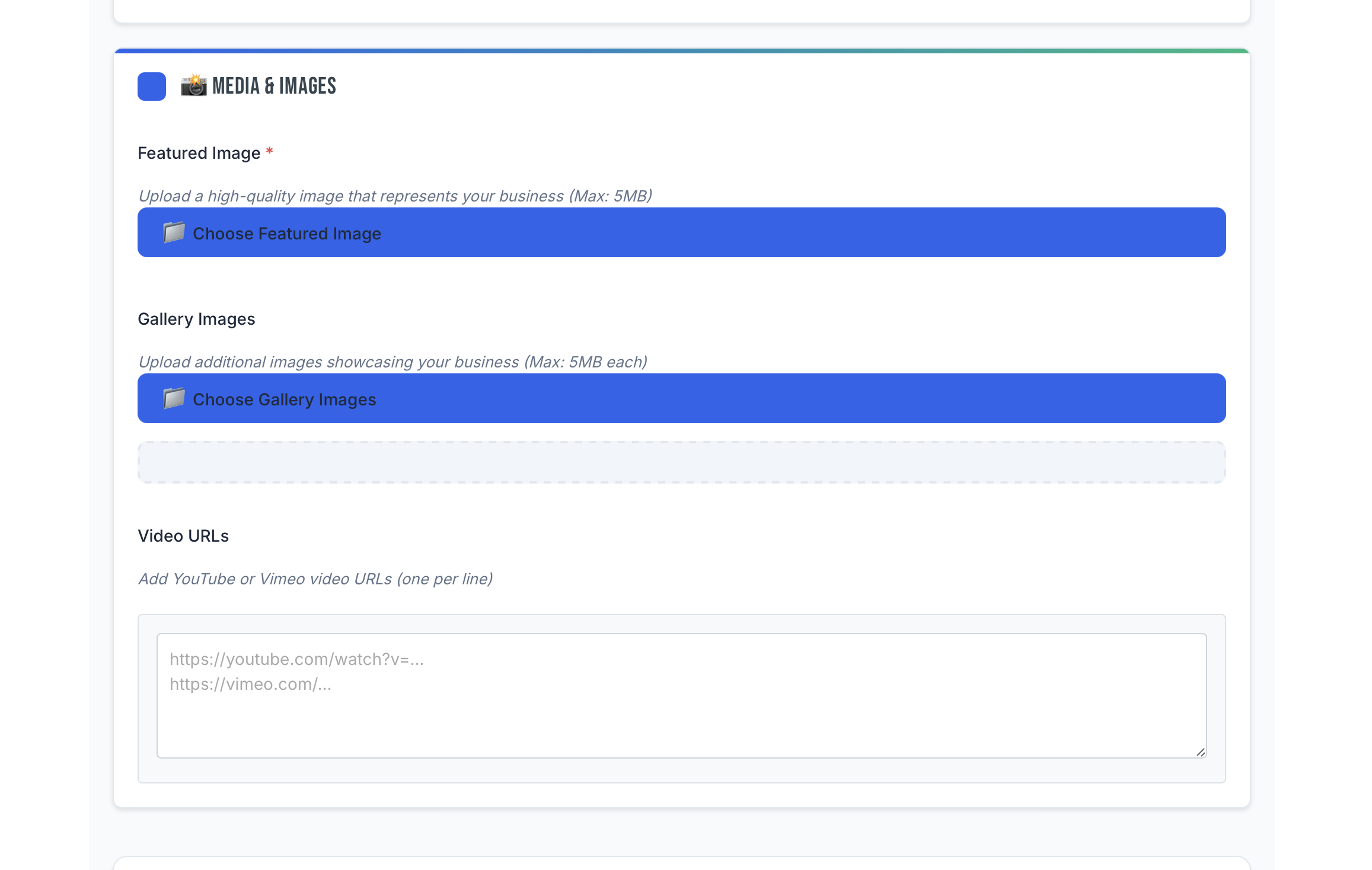Image resolution: width=1372 pixels, height=870 pixels.
Task: Open the Choose Gallery Images file picker
Action: (682, 398)
